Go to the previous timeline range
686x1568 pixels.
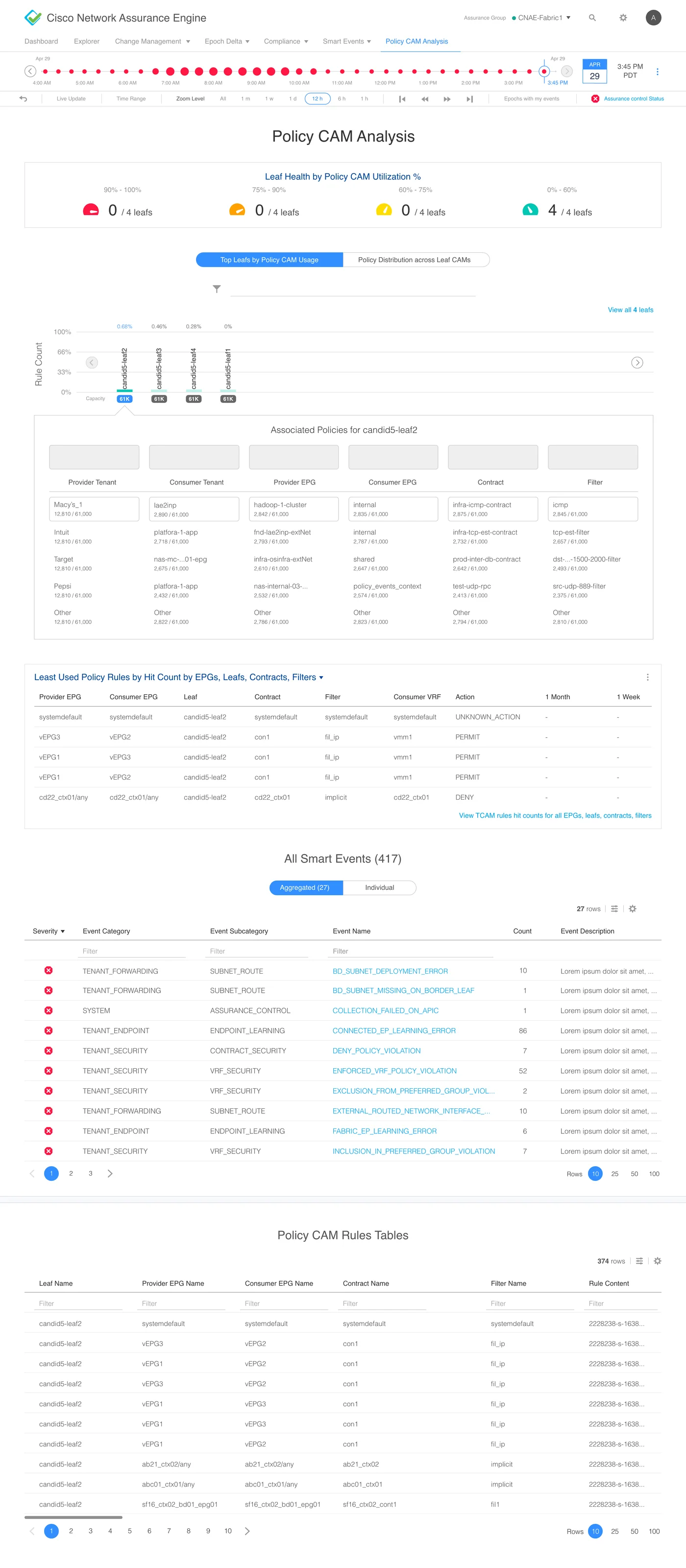click(30, 71)
